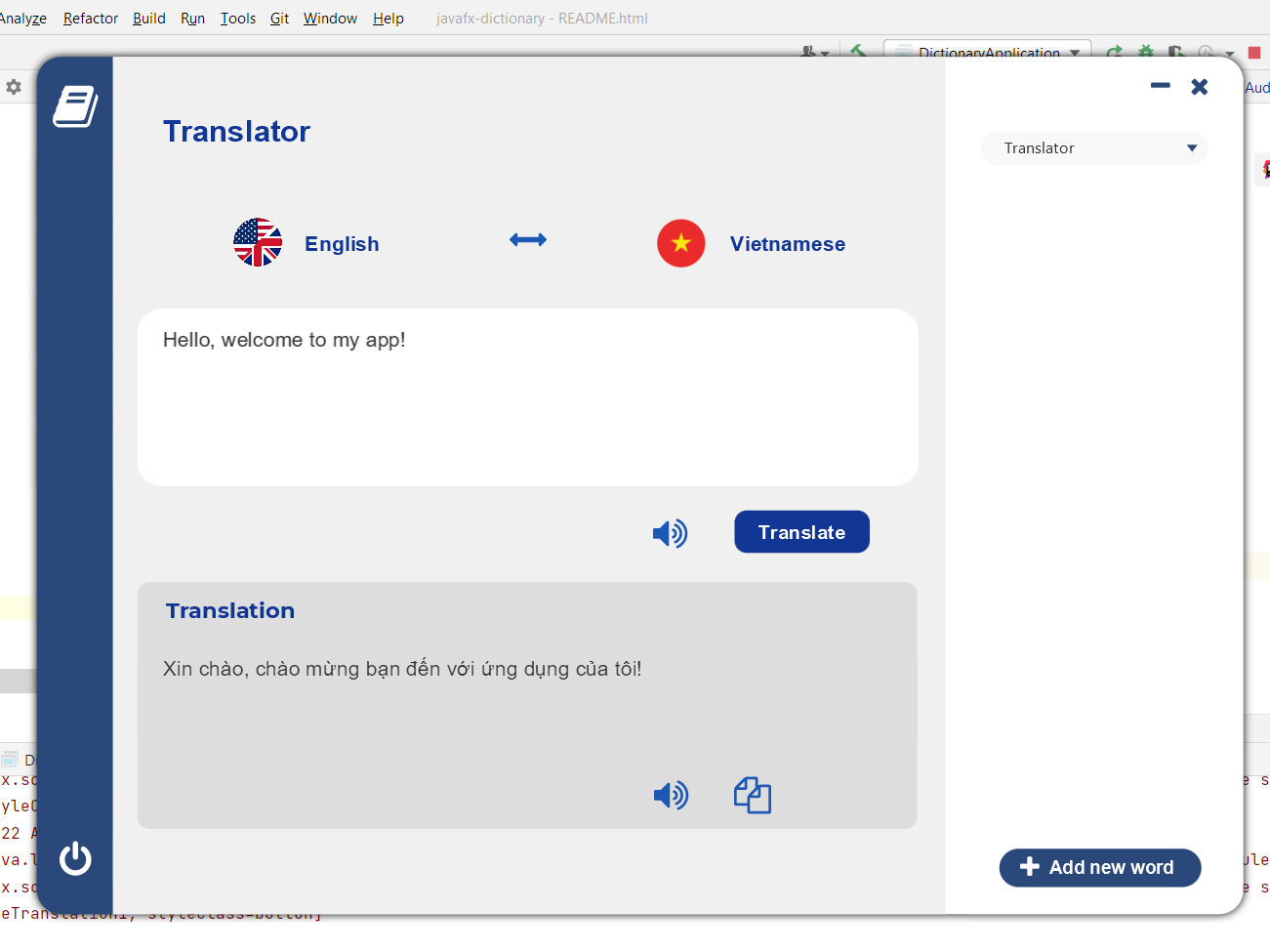The image size is (1270, 952).
Task: Open the Build menu
Action: [149, 19]
